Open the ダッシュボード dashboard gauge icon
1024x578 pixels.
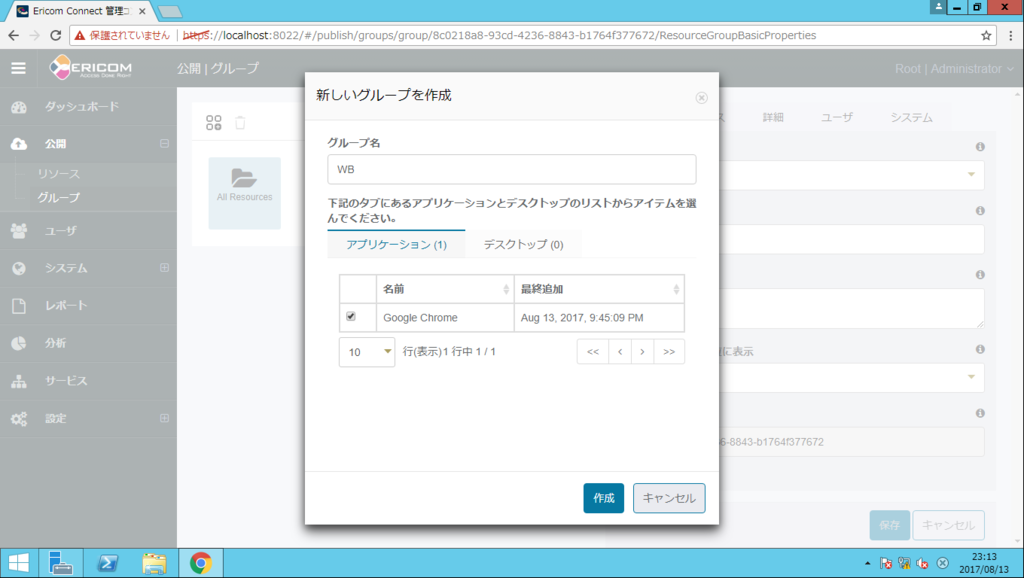(x=20, y=105)
